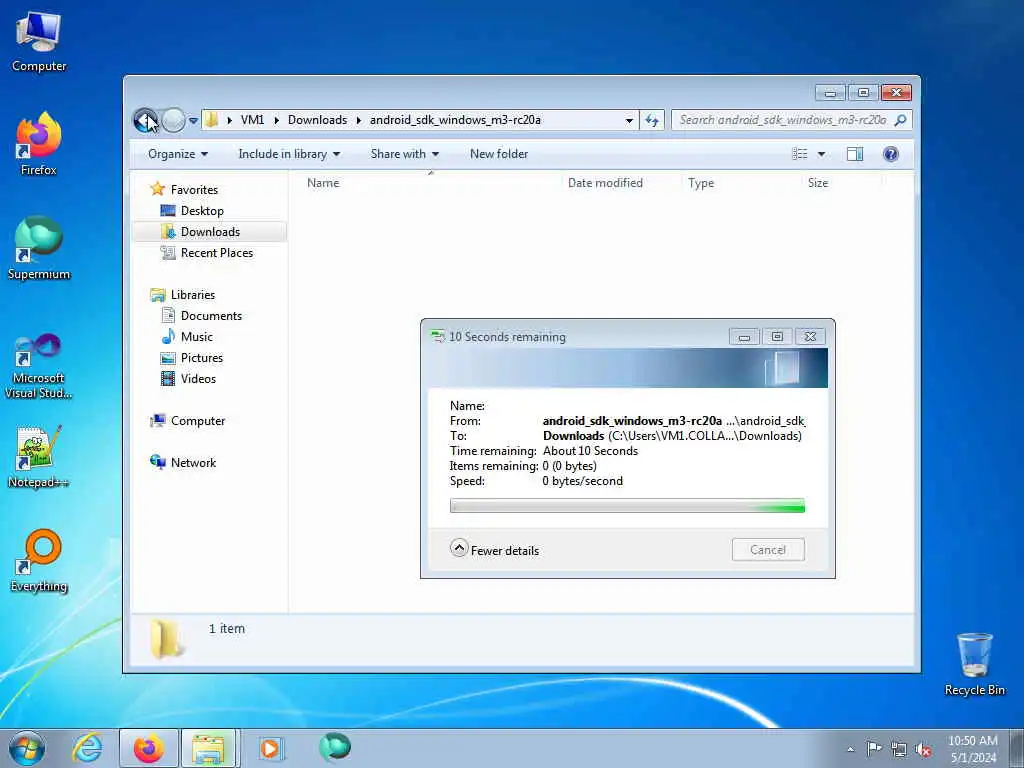Viewport: 1024px width, 768px height.
Task: Open the Action Center flag icon
Action: pos(873,749)
